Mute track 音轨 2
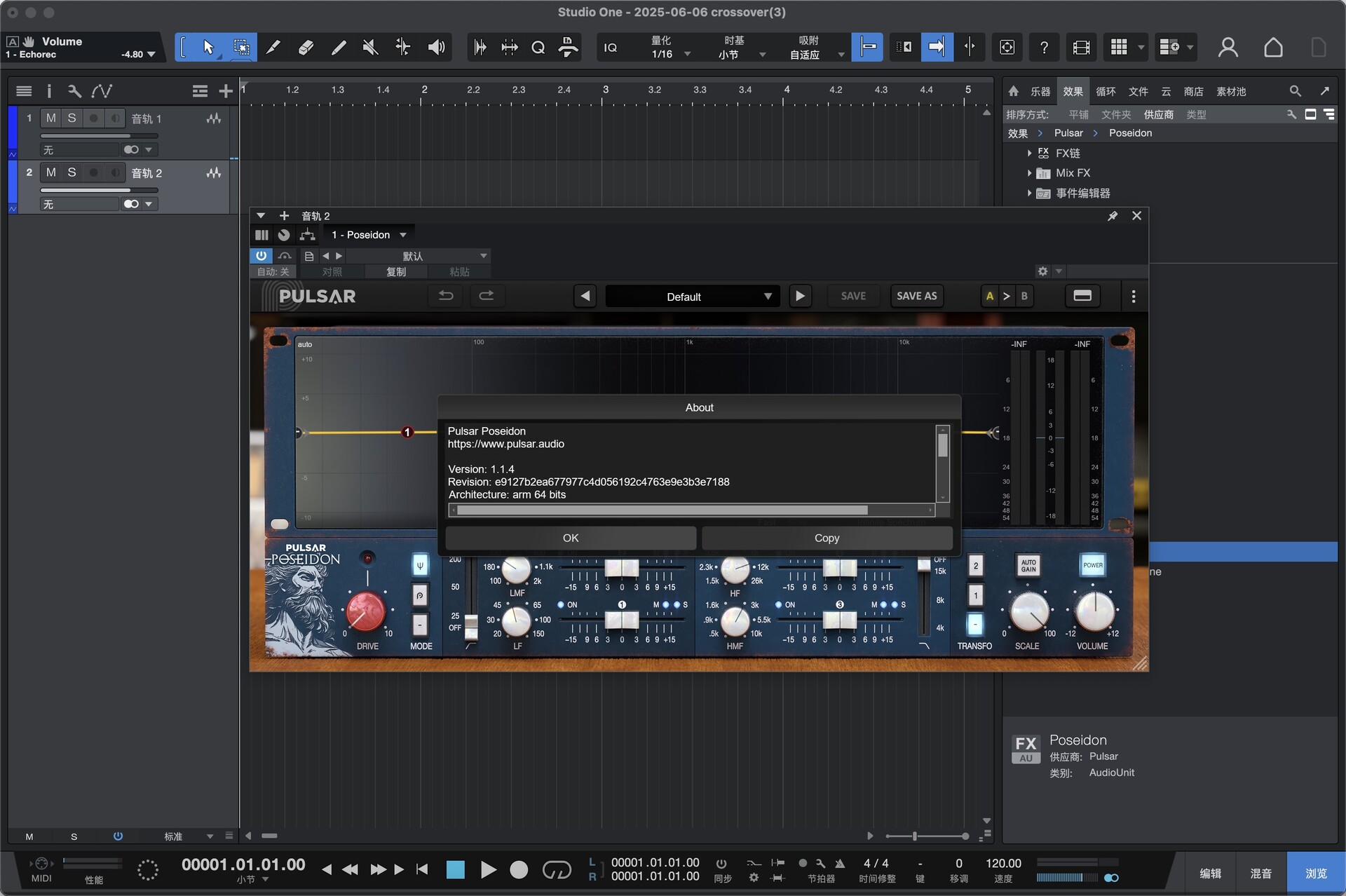1346x896 pixels. pyautogui.click(x=50, y=172)
